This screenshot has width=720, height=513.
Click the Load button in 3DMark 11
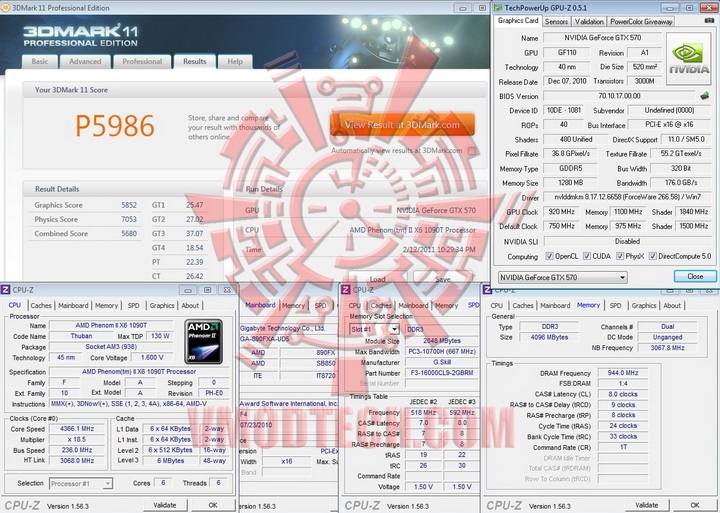coord(377,279)
